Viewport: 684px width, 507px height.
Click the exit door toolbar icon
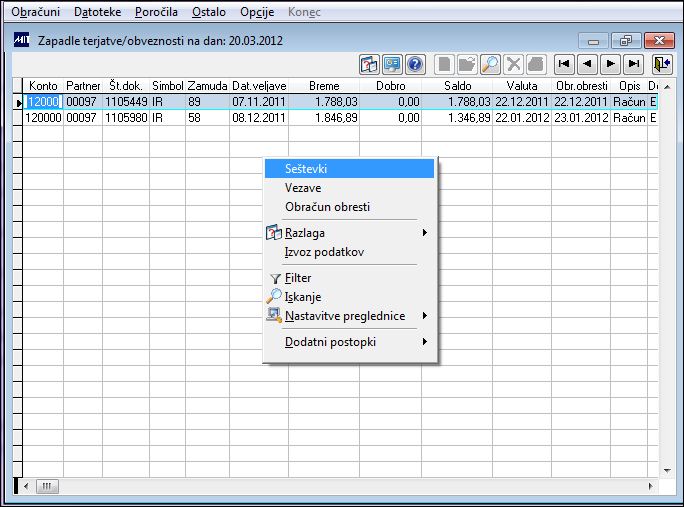pyautogui.click(x=662, y=65)
